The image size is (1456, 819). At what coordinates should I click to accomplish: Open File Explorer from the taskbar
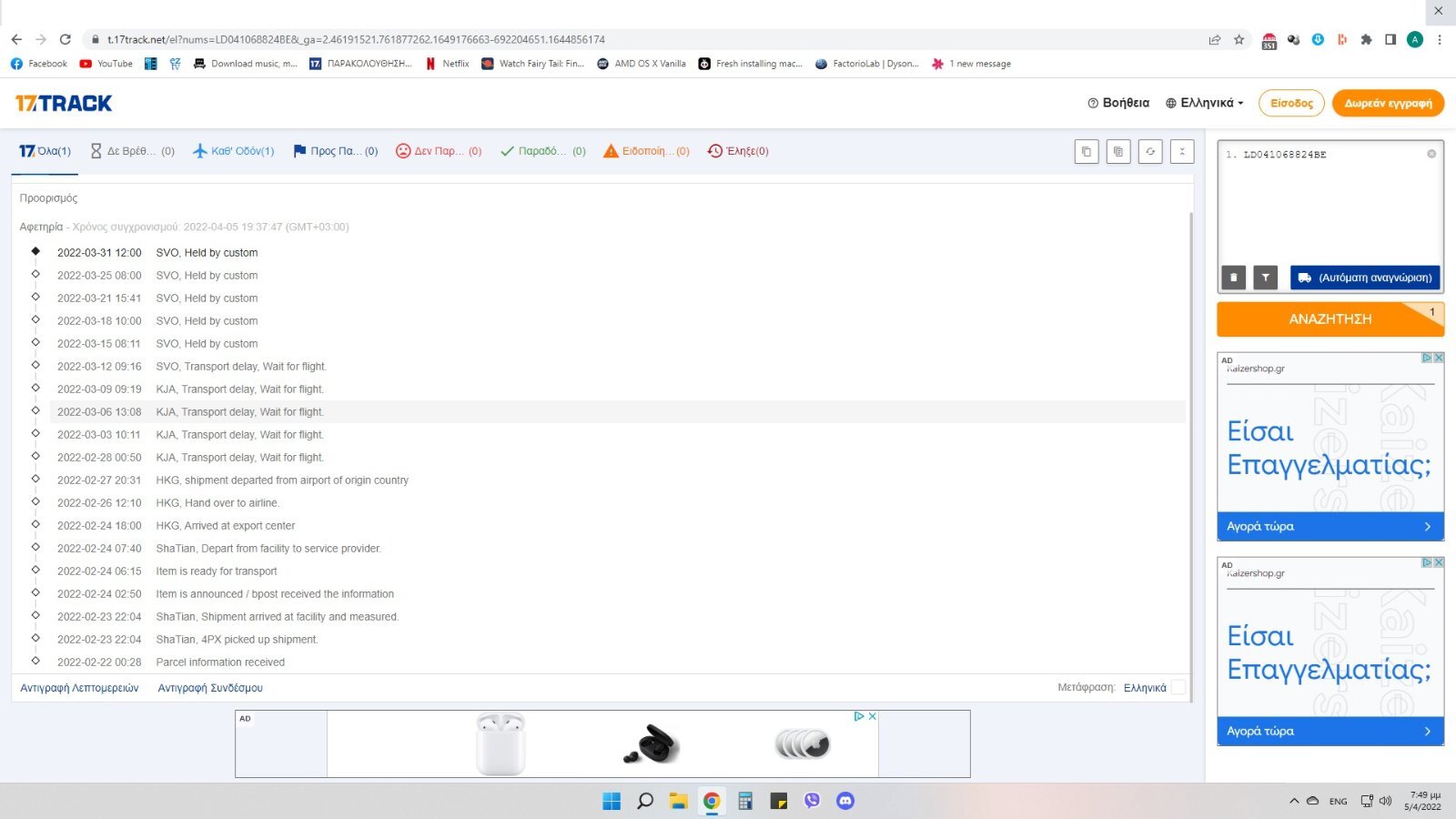[x=678, y=801]
